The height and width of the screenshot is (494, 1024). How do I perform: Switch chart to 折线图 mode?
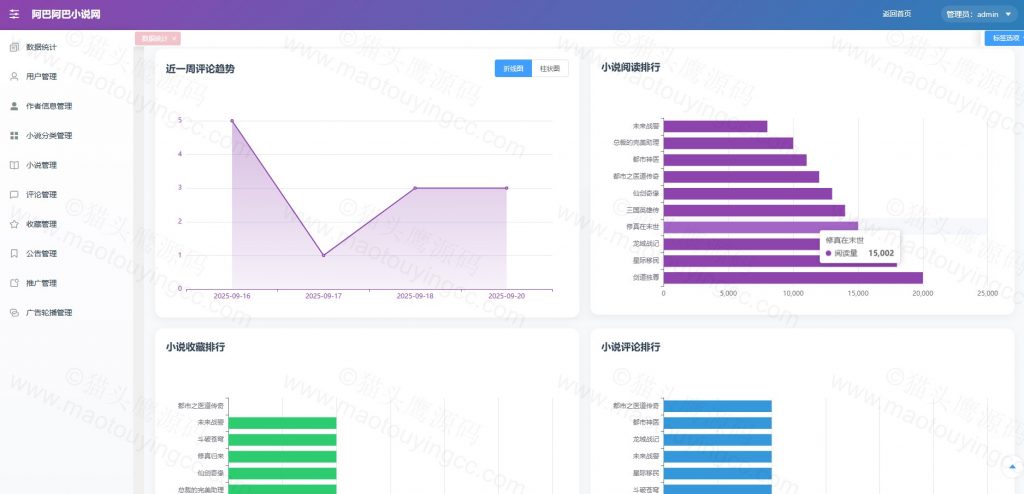point(513,68)
